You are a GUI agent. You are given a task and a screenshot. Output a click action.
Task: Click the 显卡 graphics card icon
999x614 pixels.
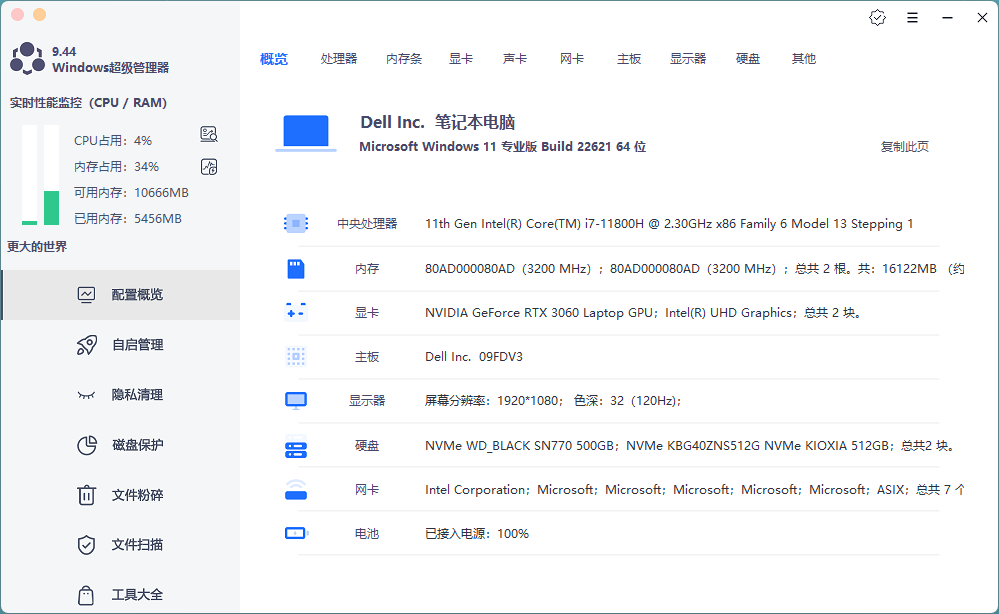click(296, 312)
